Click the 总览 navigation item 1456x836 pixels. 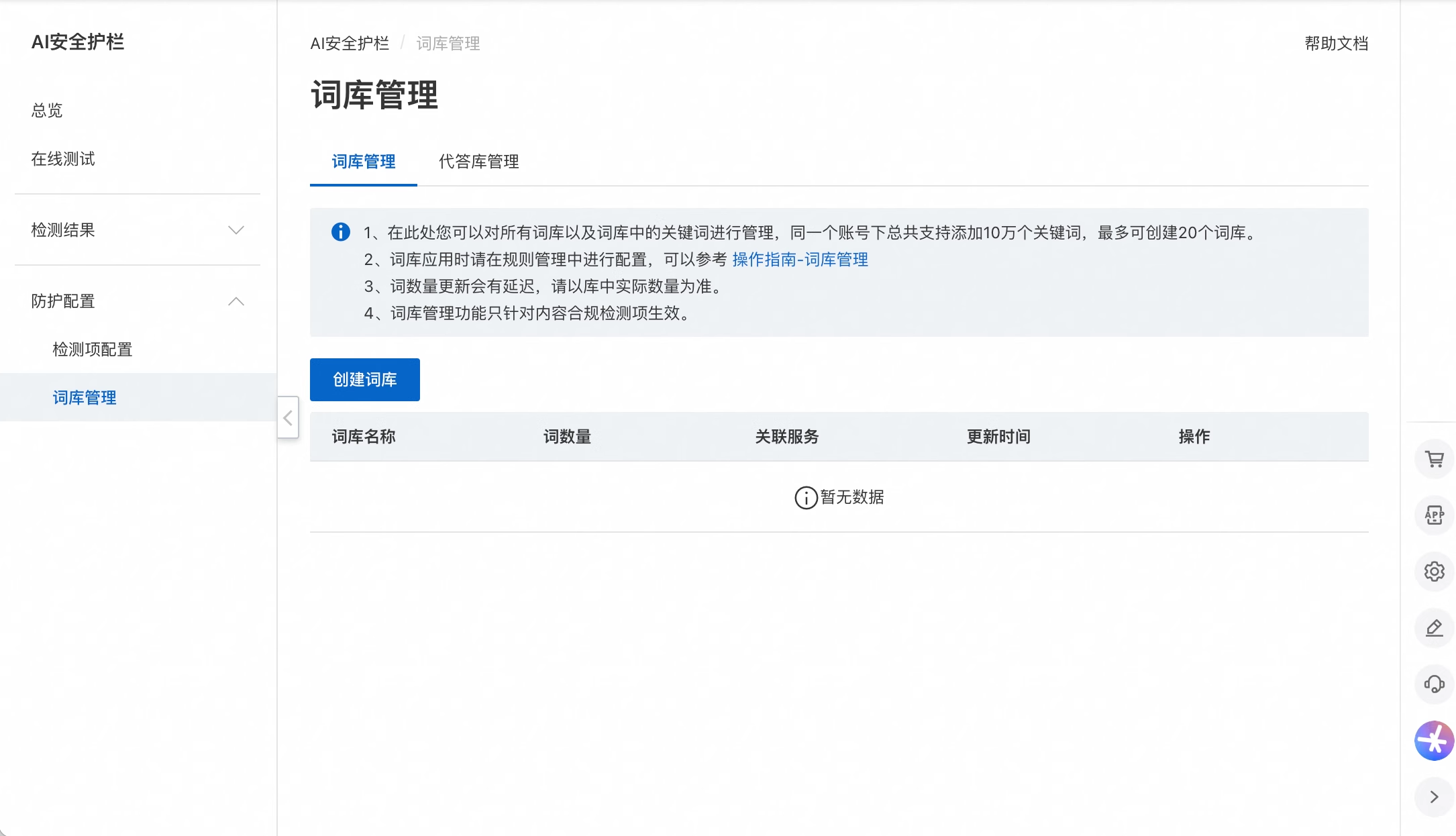coord(46,111)
